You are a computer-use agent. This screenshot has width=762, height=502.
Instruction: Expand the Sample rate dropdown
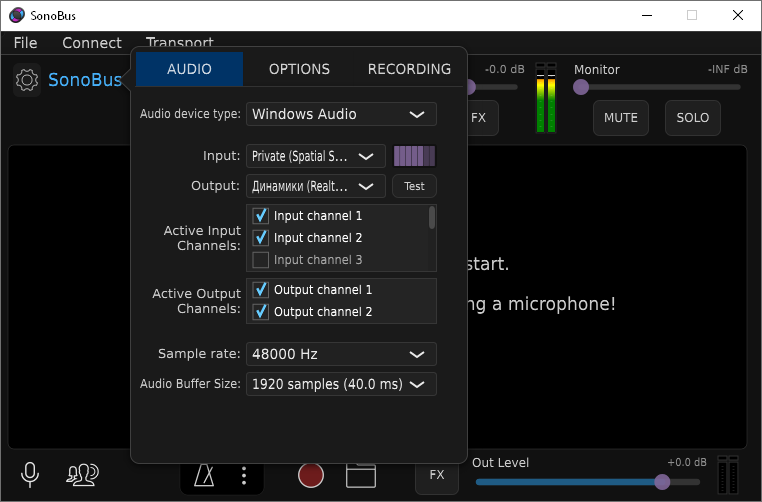pos(341,354)
